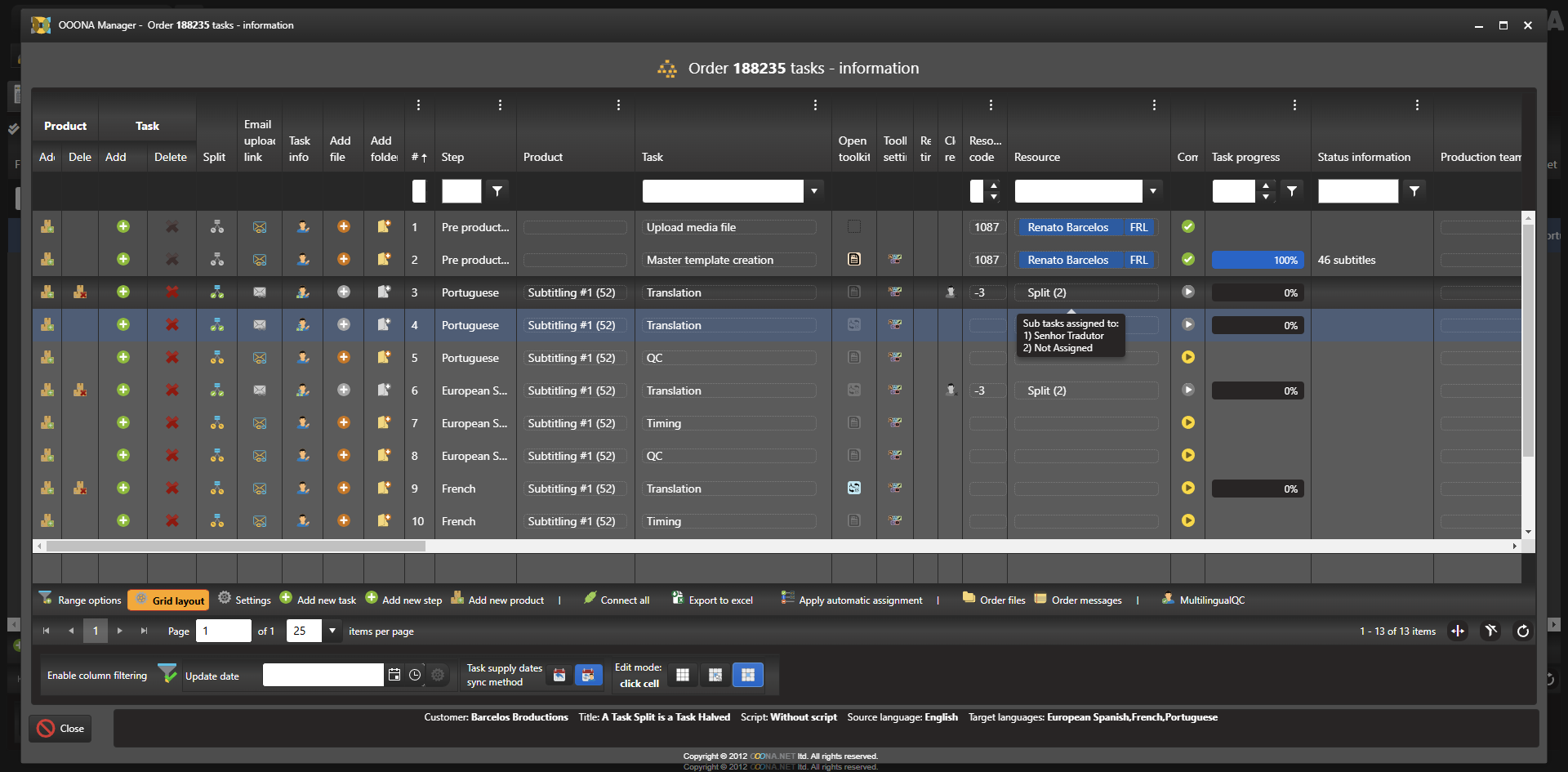Delete task 4 with the red X
Viewport: 1568px width, 772px height.
[x=171, y=325]
